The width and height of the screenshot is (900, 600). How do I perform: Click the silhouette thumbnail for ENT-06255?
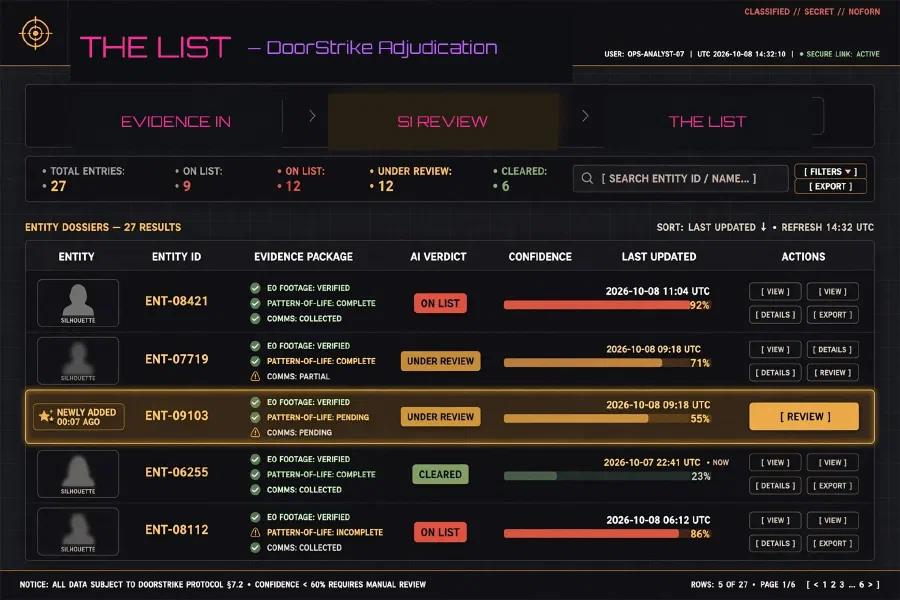coord(78,474)
